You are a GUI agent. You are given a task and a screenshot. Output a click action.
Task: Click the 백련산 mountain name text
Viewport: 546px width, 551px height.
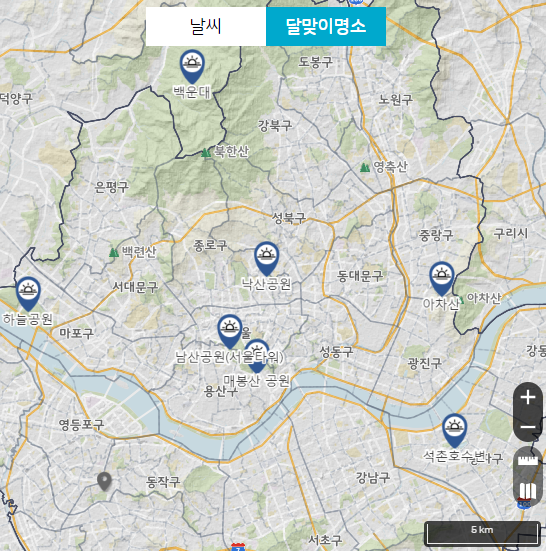139,252
